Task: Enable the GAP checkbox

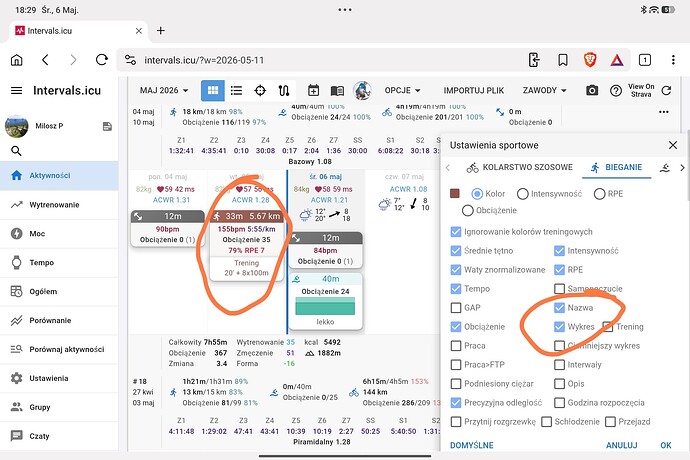Action: click(x=456, y=308)
